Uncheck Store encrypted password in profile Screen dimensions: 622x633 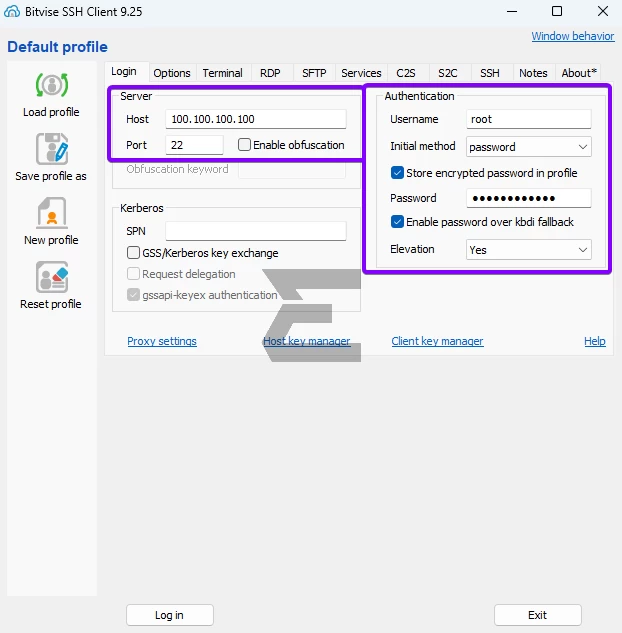[397, 173]
